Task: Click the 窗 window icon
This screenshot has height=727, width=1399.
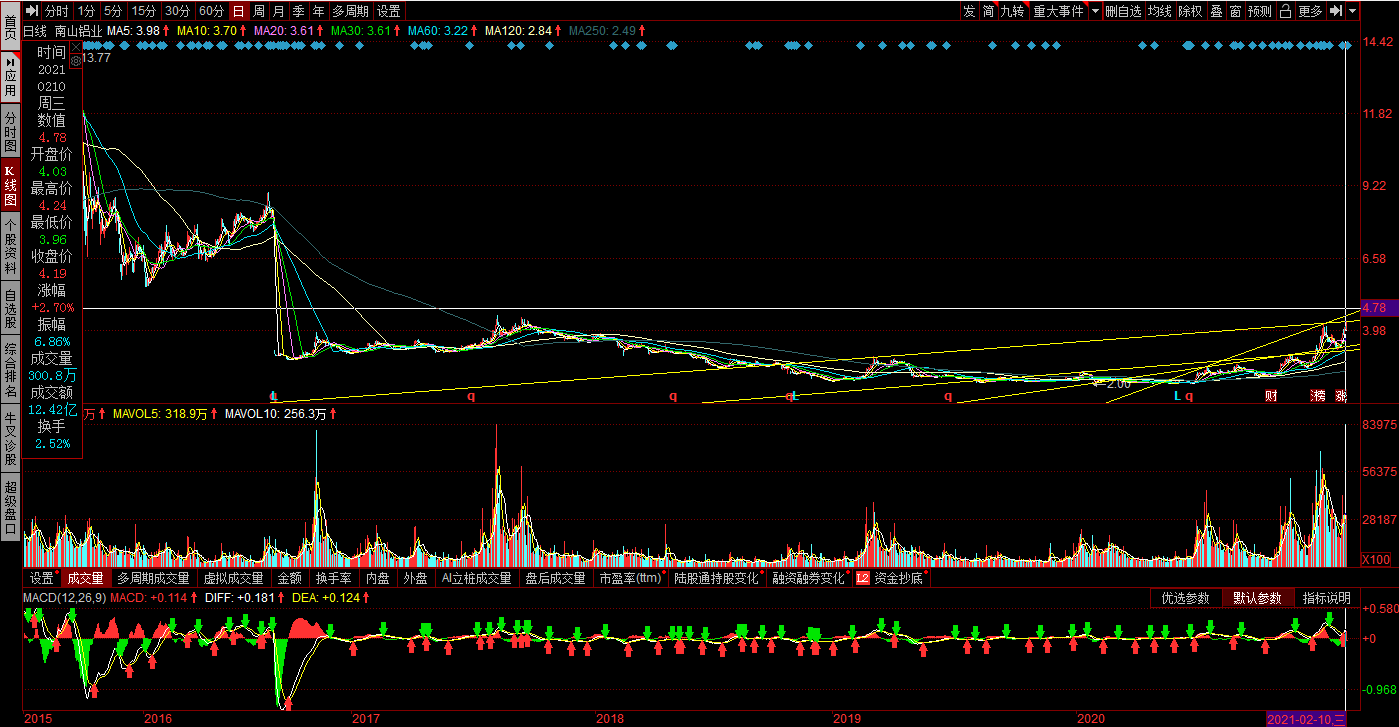Action: 1236,11
